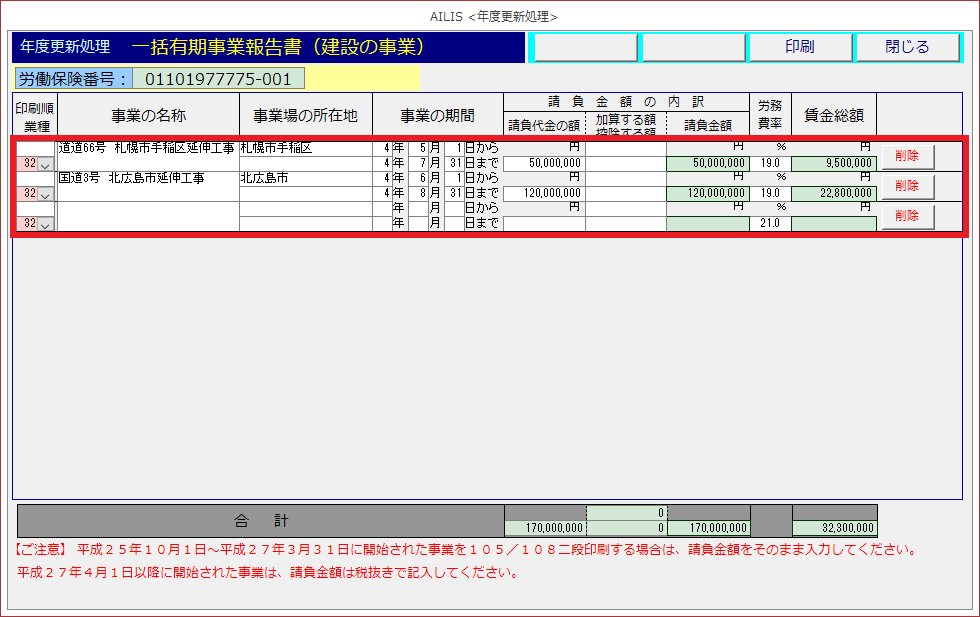Click the 閉じる (close) button
The height and width of the screenshot is (617, 980).
point(907,47)
